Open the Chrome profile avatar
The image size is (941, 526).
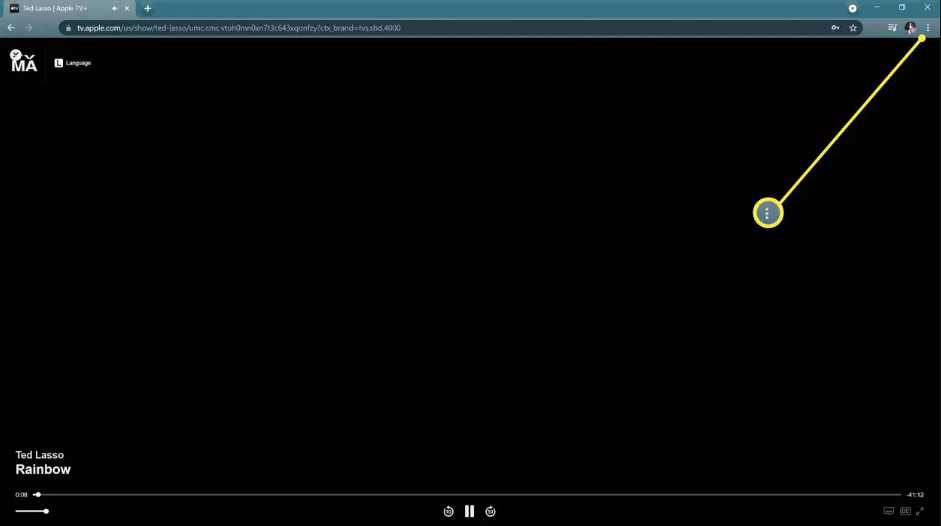pyautogui.click(x=910, y=28)
